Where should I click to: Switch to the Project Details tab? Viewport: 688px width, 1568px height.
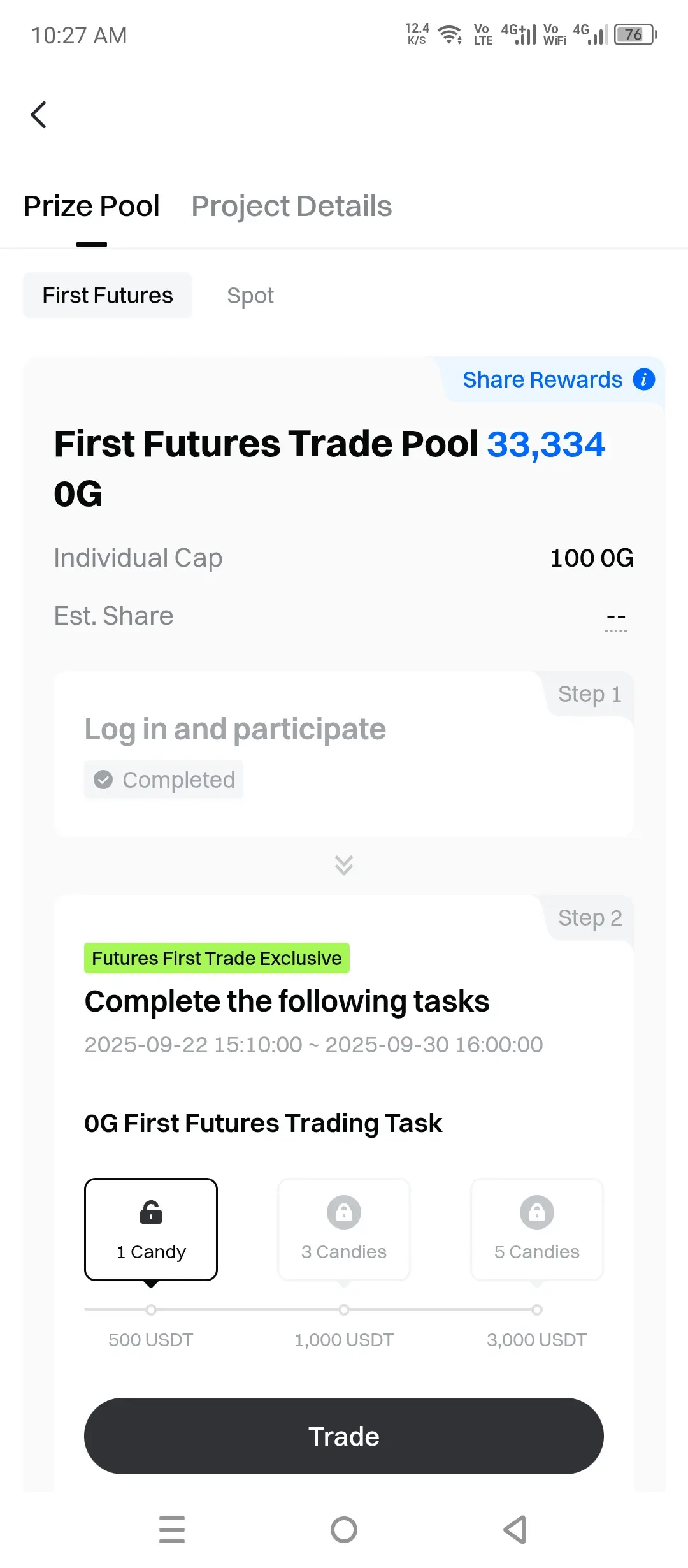click(x=292, y=206)
